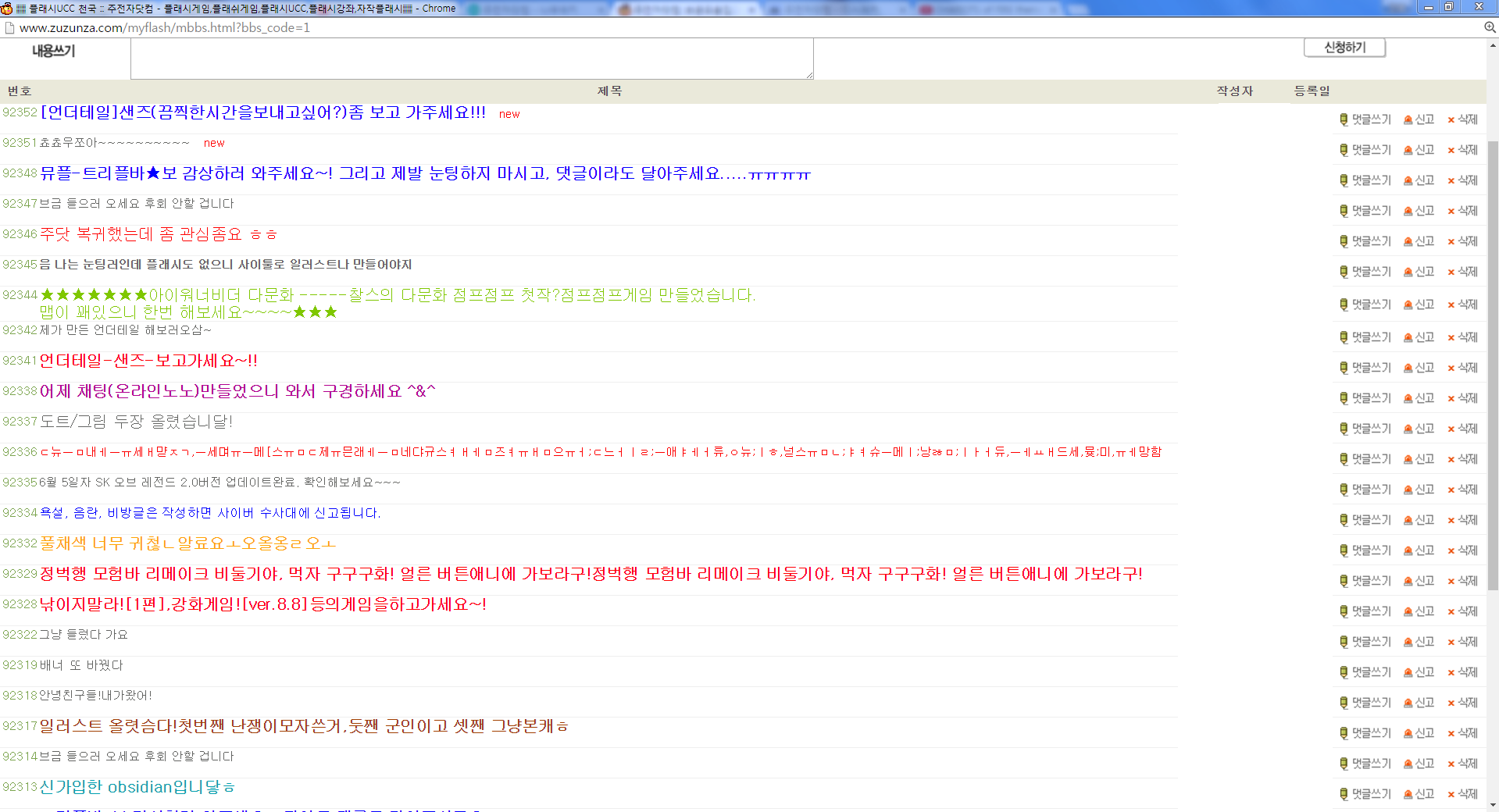
Task: Delete post 92348 via the red X
Action: click(x=1451, y=180)
